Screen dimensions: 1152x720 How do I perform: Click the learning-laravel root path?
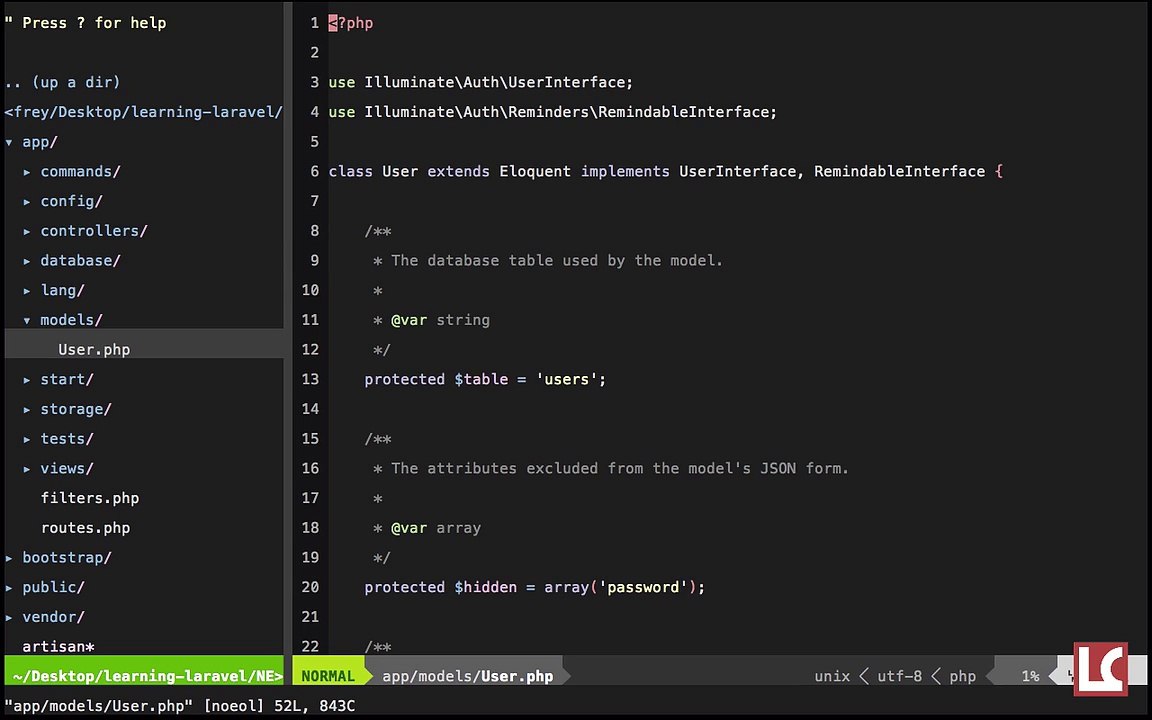pyautogui.click(x=143, y=112)
